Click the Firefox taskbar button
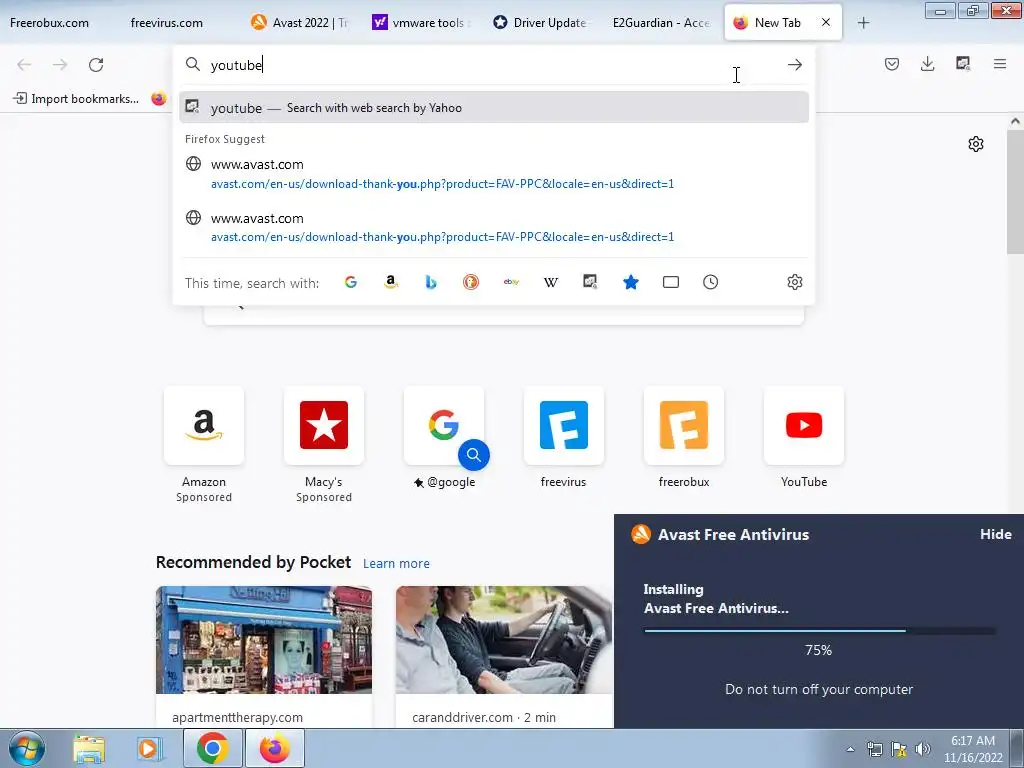 [x=274, y=748]
